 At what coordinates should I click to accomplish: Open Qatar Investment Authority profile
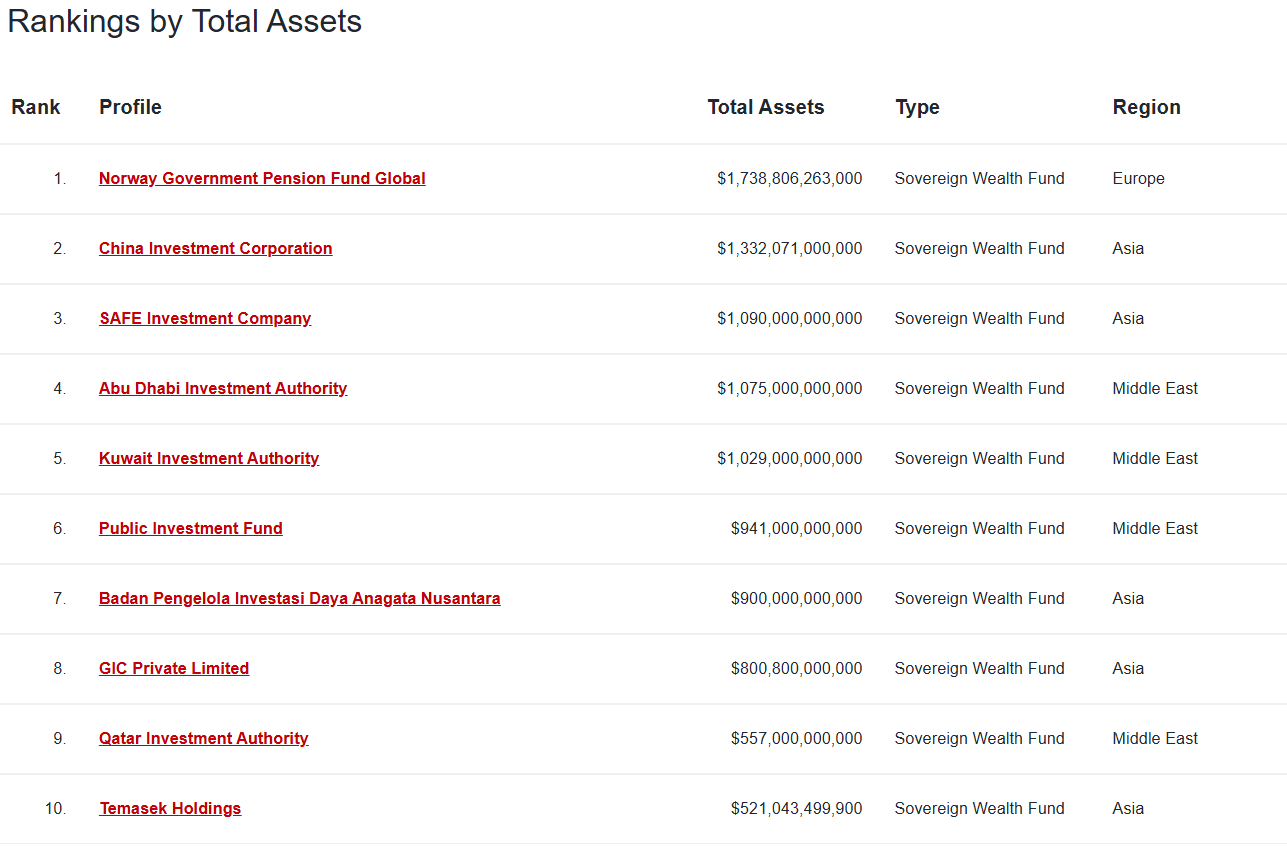[x=204, y=738]
